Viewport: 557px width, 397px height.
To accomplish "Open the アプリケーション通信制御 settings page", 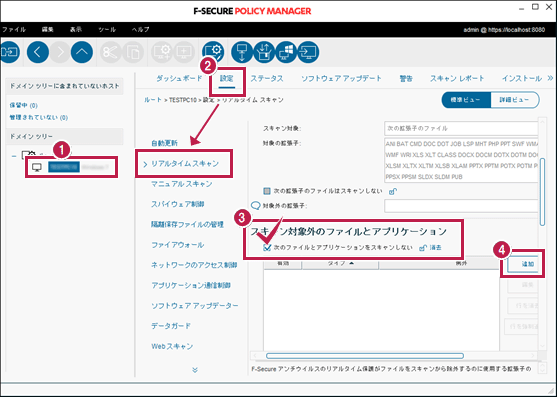I will coord(191,285).
